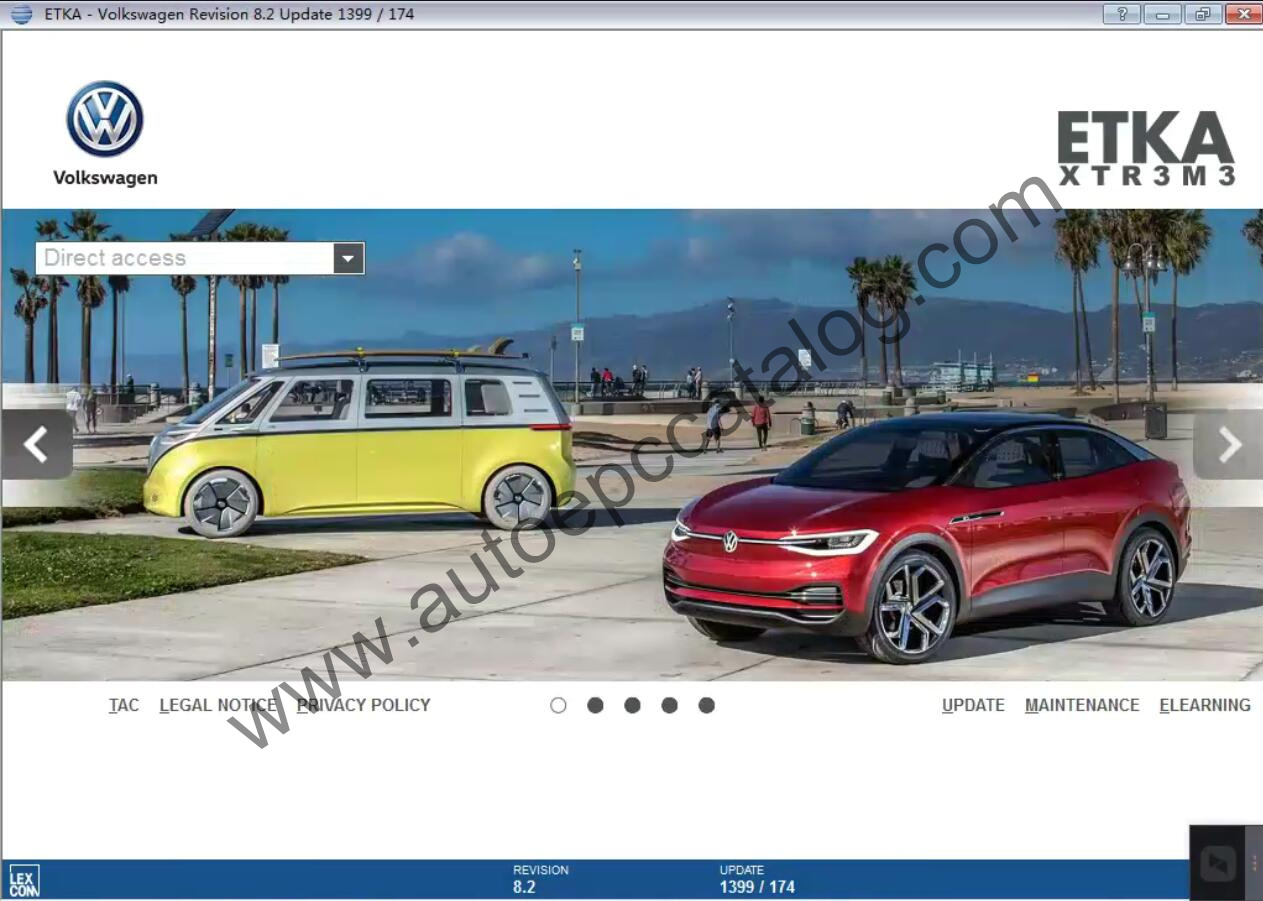
Task: Click the ETKA XTR3M3 logo
Action: click(x=1146, y=149)
